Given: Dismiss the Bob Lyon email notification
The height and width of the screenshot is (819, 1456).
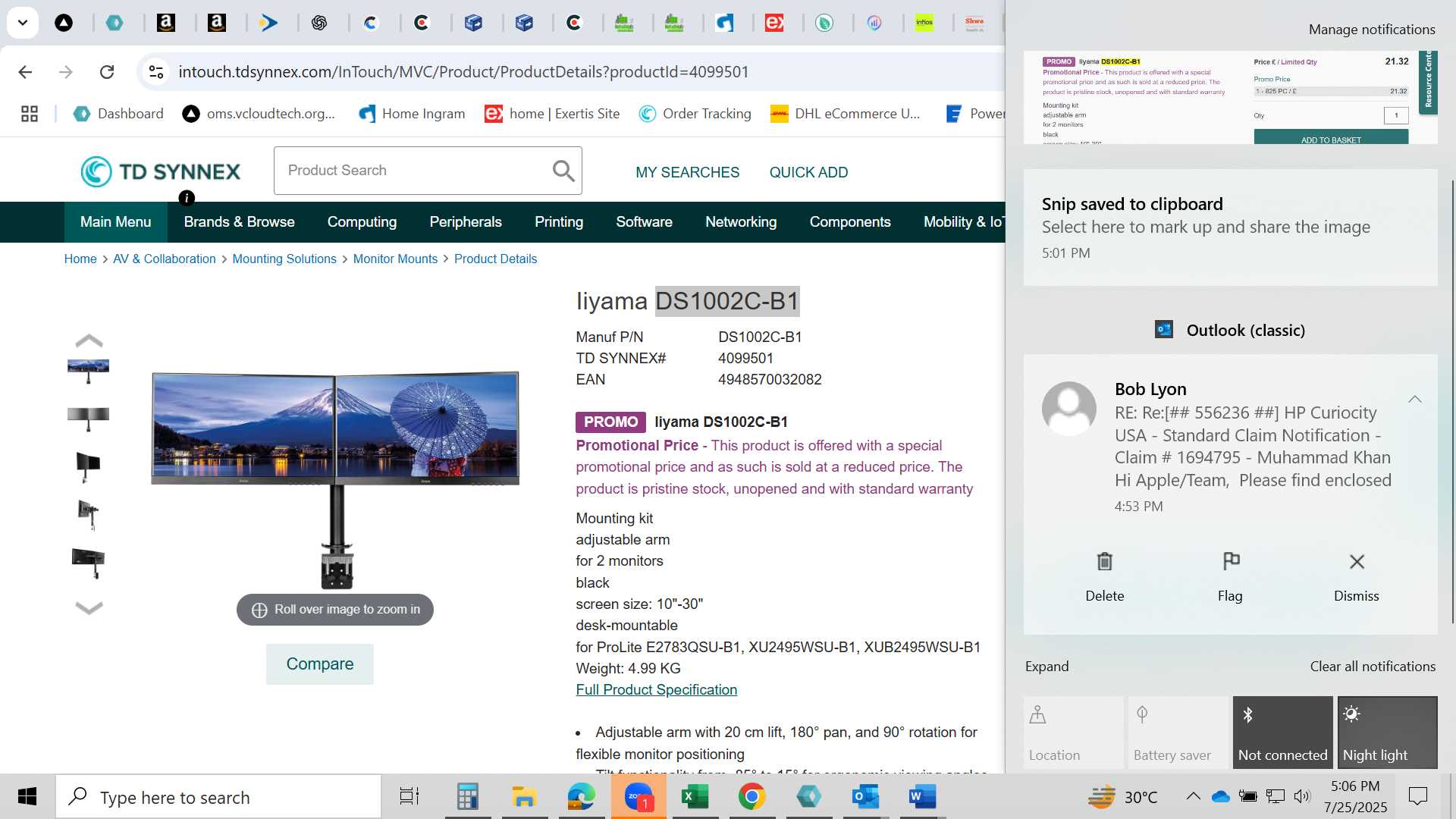Looking at the screenshot, I should coord(1357,576).
